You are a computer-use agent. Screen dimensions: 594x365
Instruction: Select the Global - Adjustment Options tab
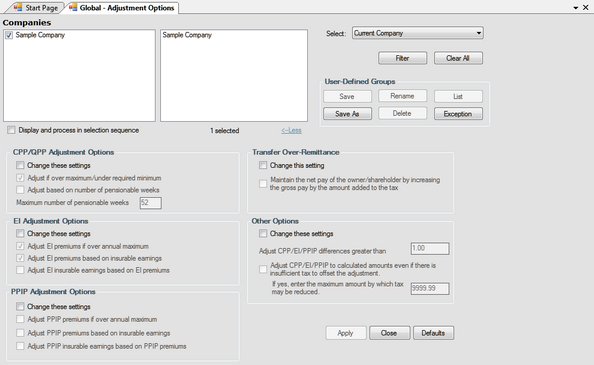122,8
